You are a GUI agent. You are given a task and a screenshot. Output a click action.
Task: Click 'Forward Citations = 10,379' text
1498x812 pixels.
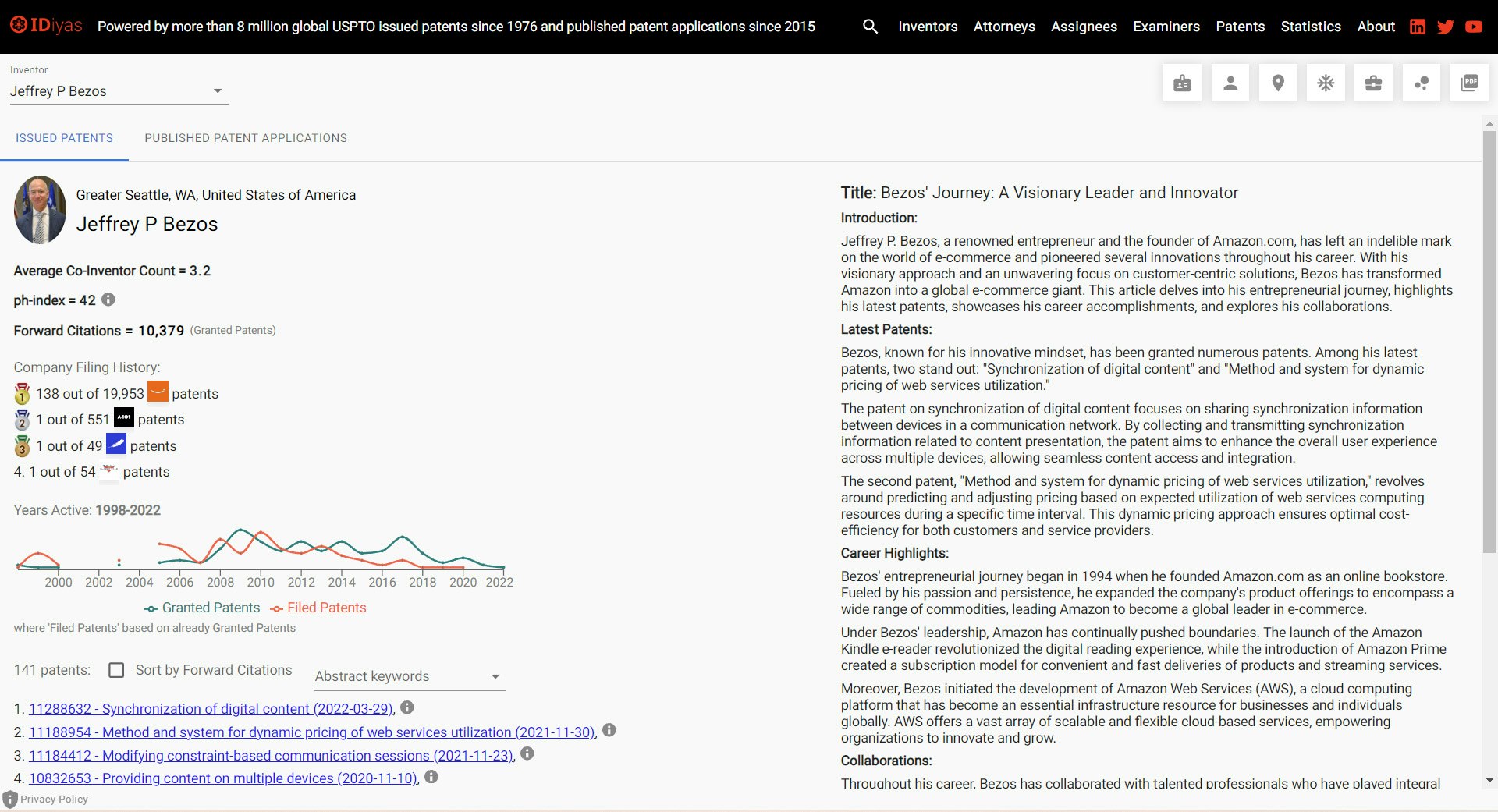pyautogui.click(x=99, y=331)
